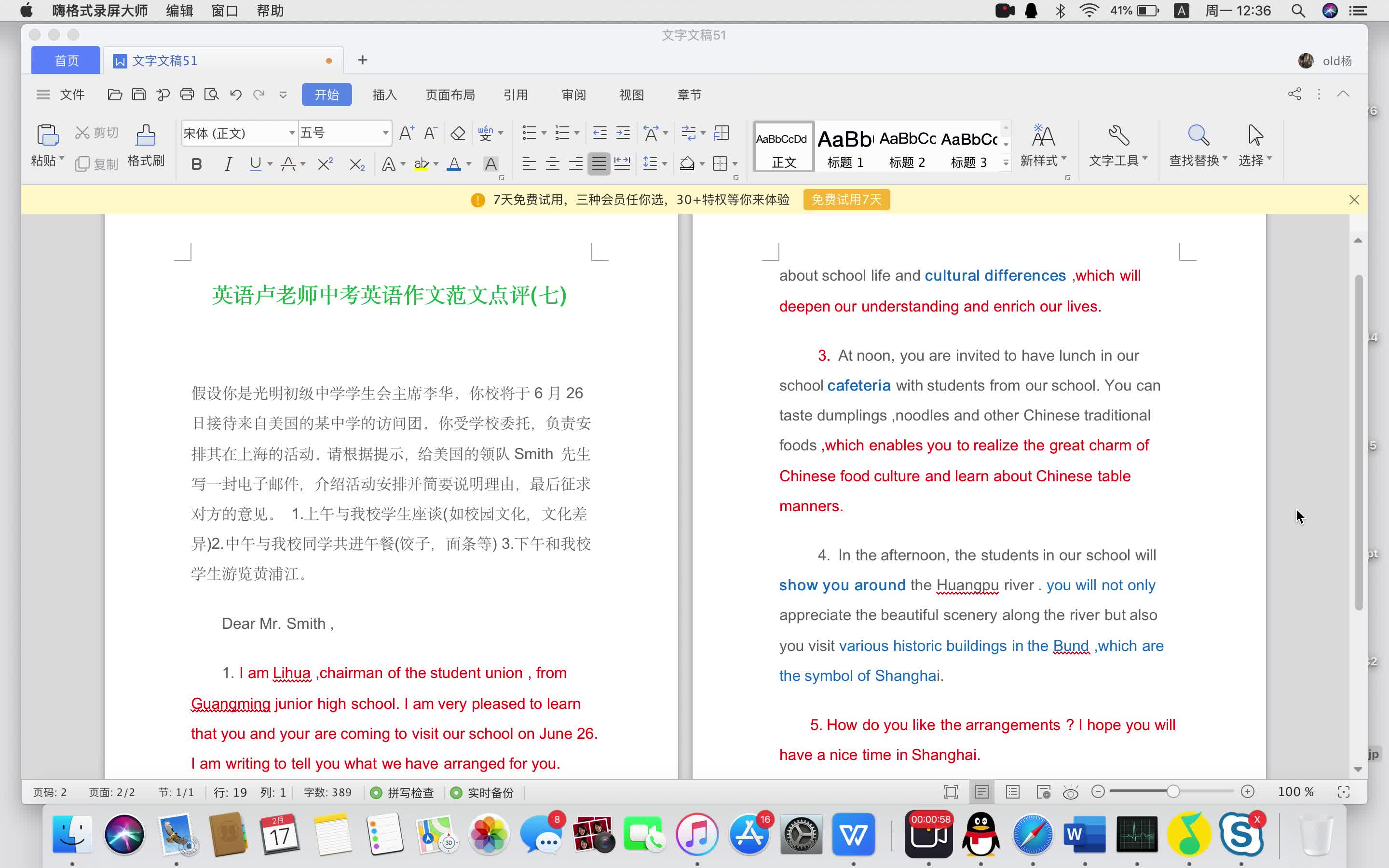
Task: Click the 免费试用7天 trial button
Action: click(845, 199)
